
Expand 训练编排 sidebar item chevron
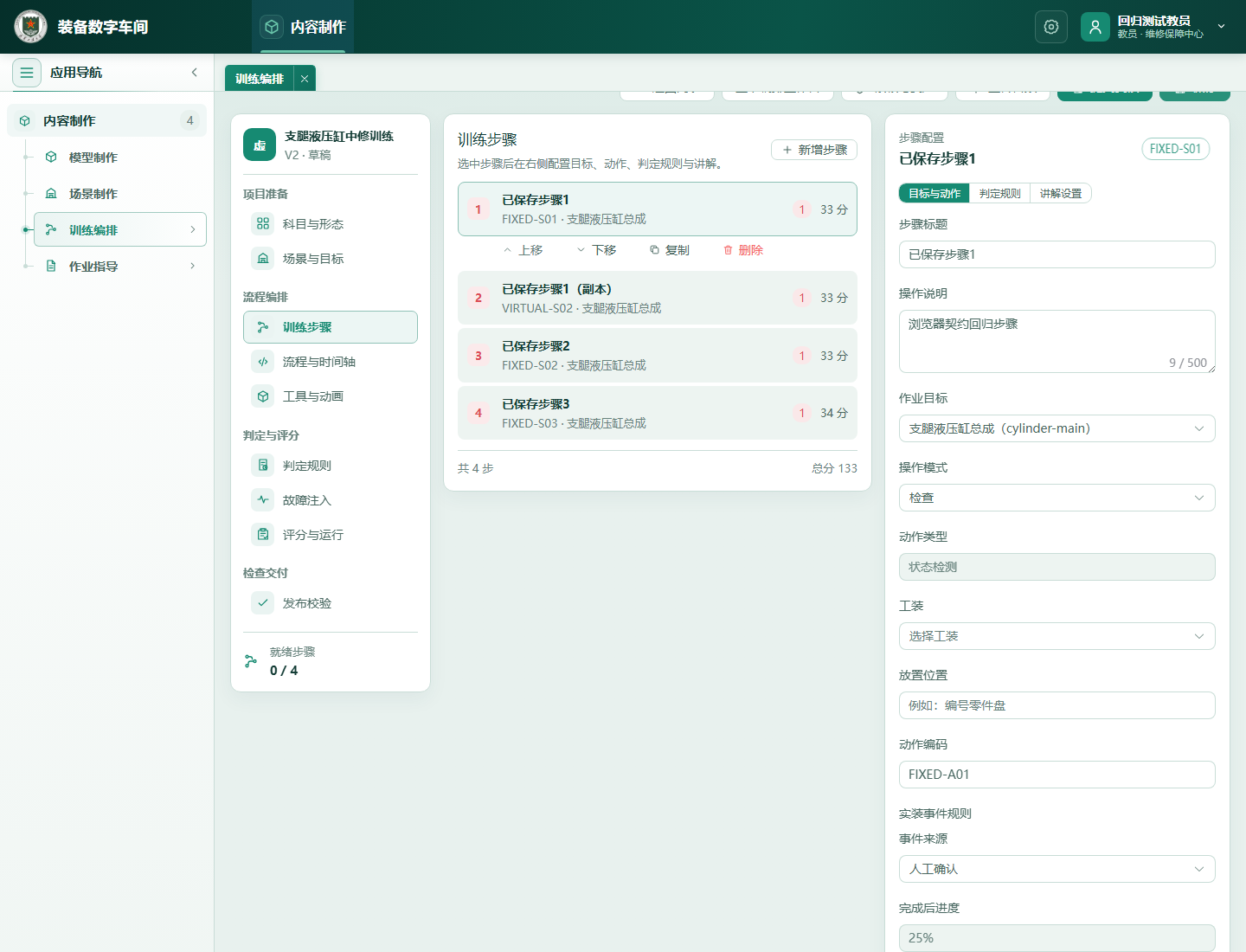[192, 229]
